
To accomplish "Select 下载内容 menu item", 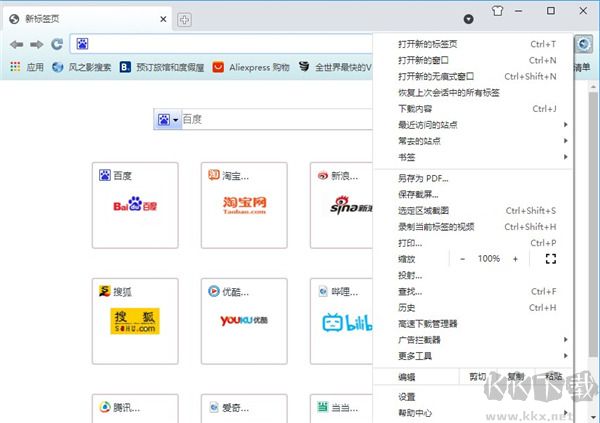I will (x=473, y=109).
